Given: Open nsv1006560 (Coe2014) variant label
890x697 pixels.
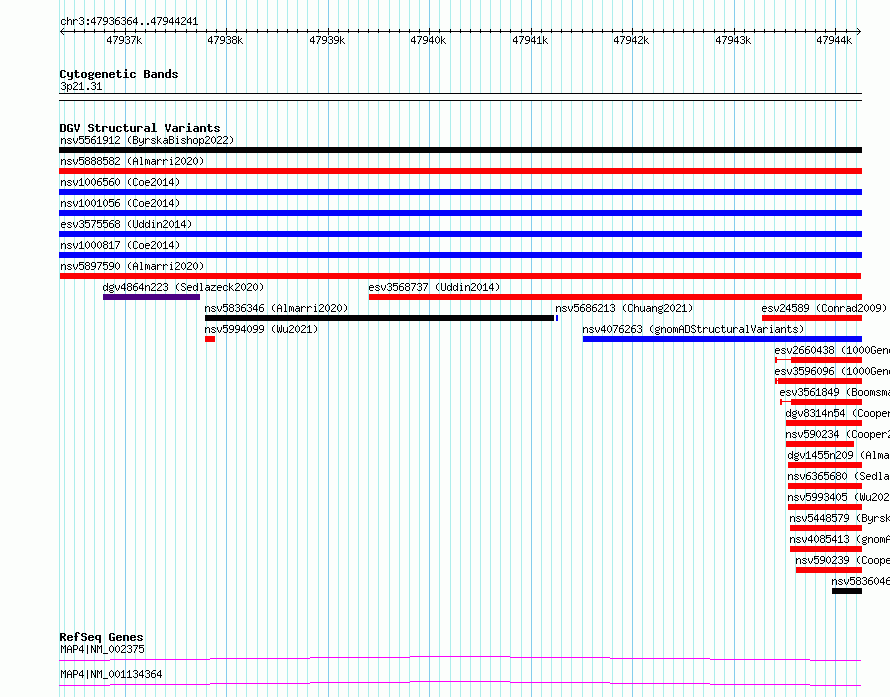Looking at the screenshot, I should (x=120, y=182).
